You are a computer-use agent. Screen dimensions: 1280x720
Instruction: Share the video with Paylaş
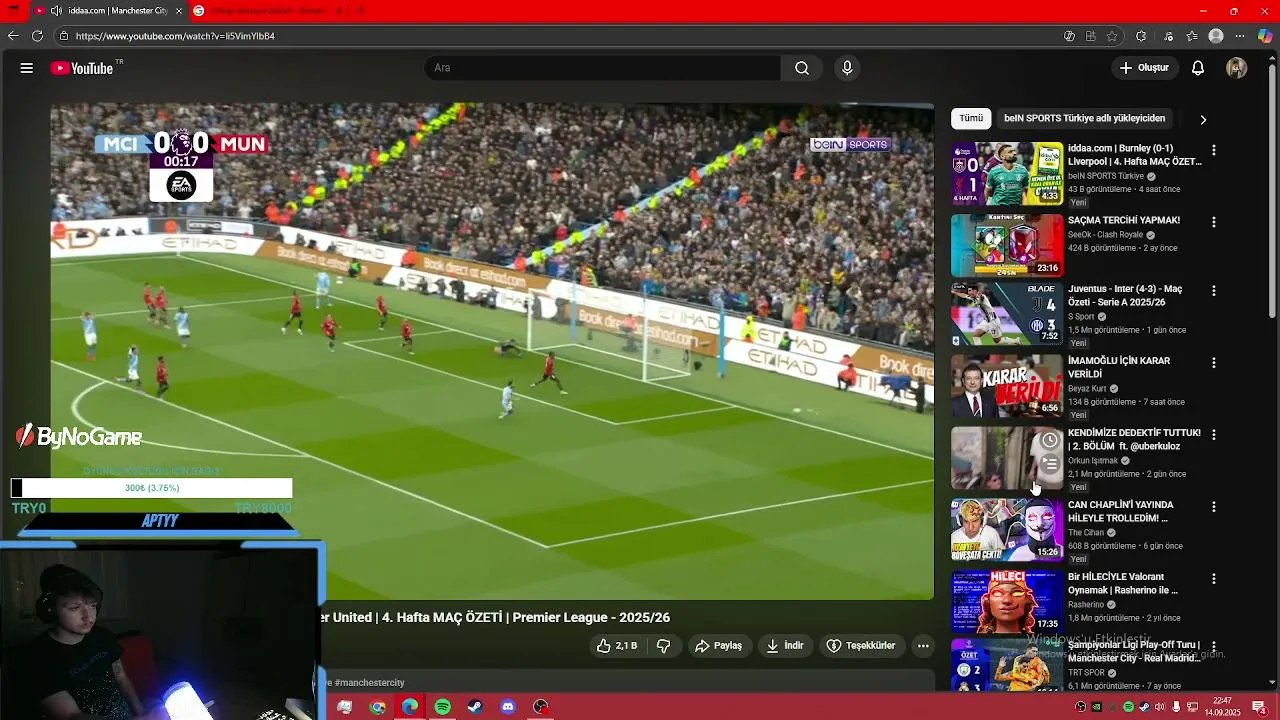point(719,646)
